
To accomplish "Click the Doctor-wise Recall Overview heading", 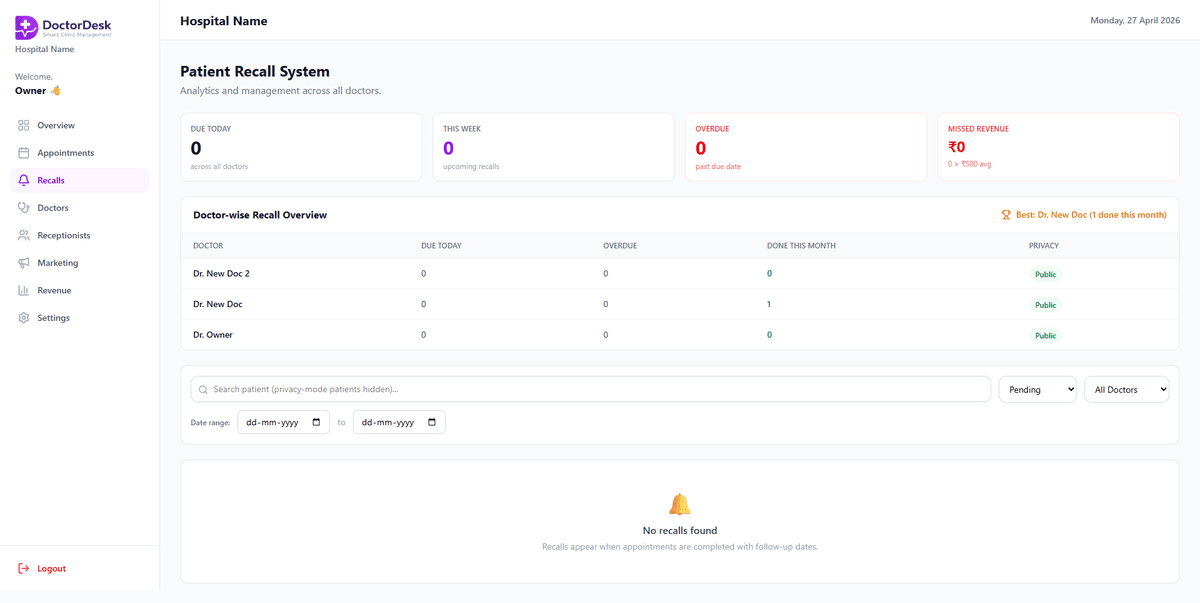I will pos(260,215).
